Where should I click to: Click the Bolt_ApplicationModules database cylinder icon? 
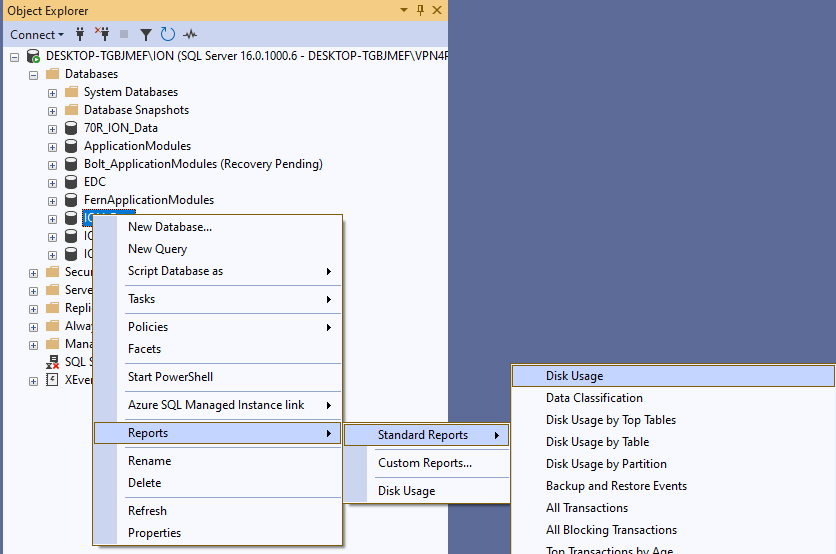tap(71, 164)
